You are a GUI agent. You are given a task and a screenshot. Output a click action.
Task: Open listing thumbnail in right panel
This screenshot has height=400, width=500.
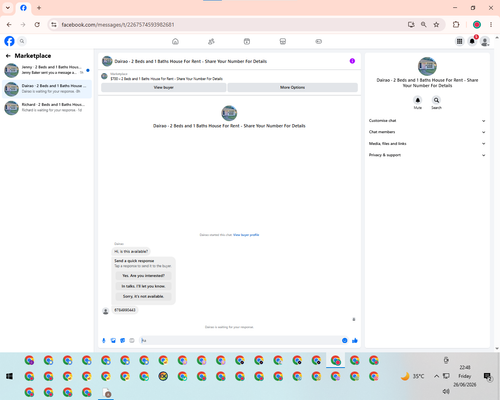click(x=427, y=66)
